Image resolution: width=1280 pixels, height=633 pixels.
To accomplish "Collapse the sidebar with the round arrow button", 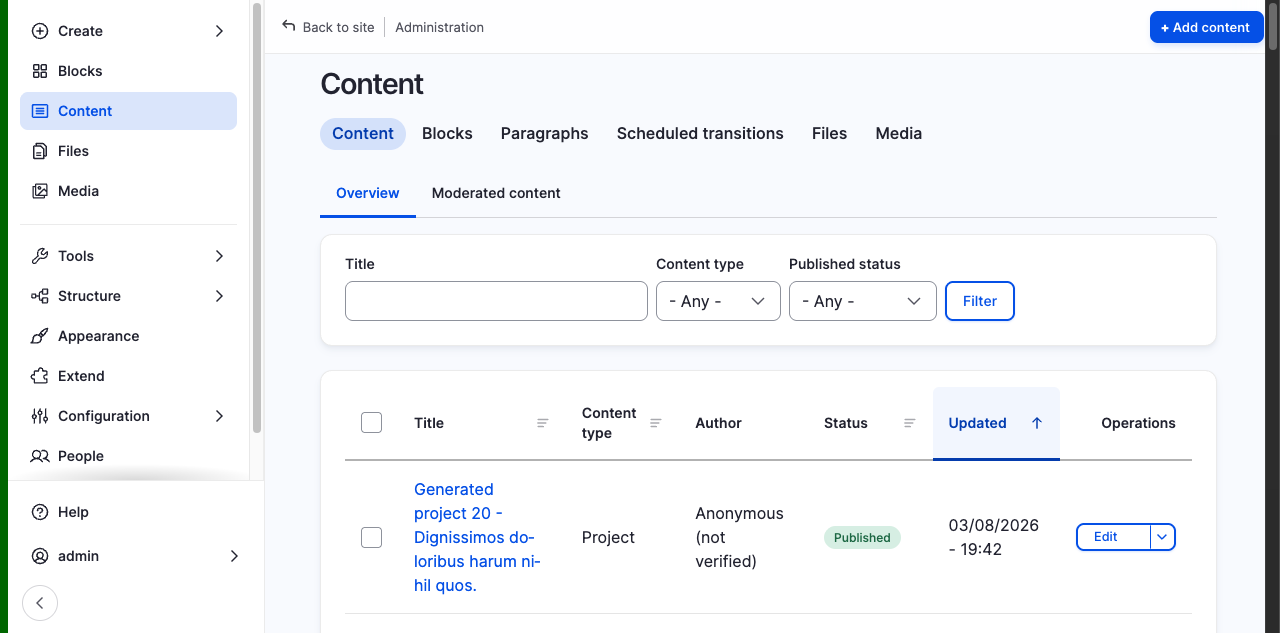I will (40, 603).
